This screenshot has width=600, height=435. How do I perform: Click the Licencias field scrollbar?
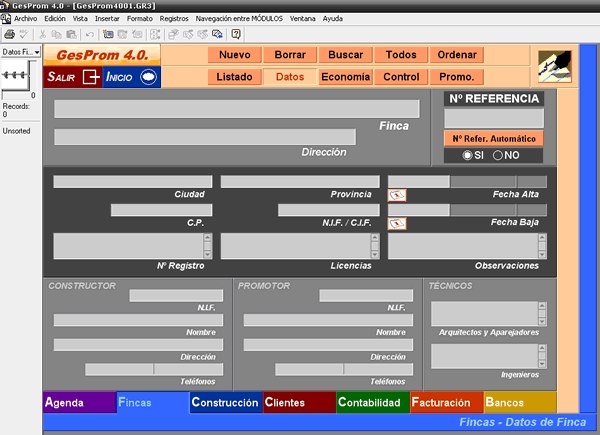[375, 246]
